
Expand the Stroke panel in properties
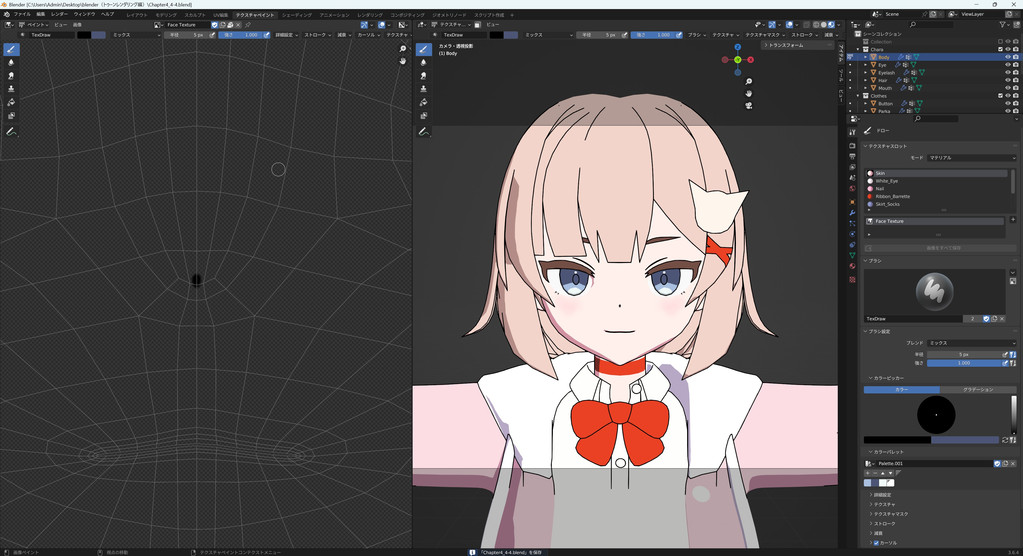point(884,523)
